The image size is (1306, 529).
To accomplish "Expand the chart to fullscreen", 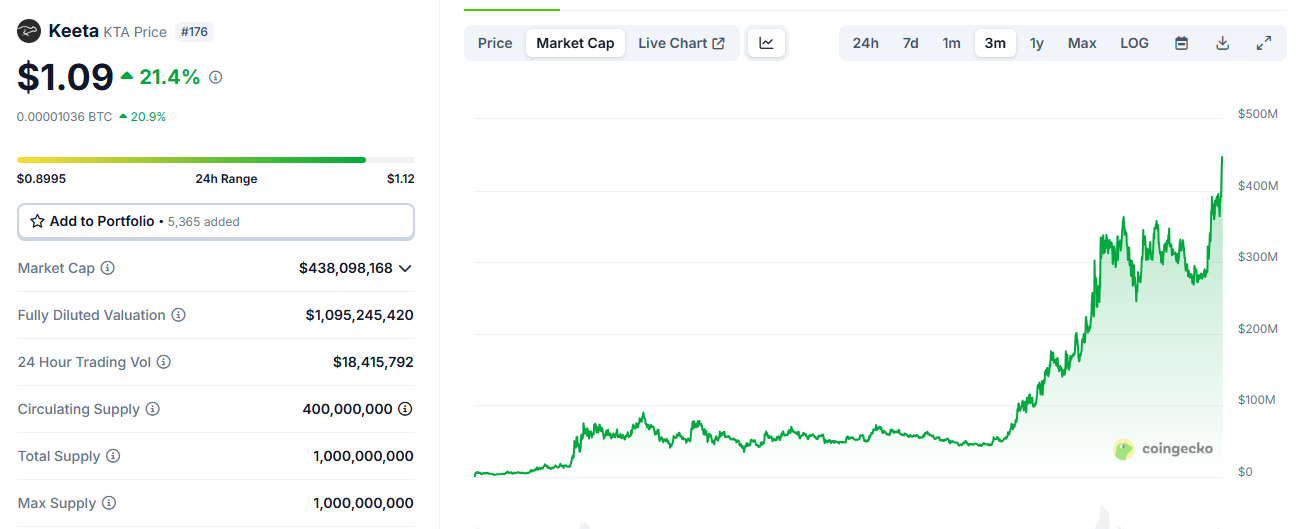I will 1264,43.
